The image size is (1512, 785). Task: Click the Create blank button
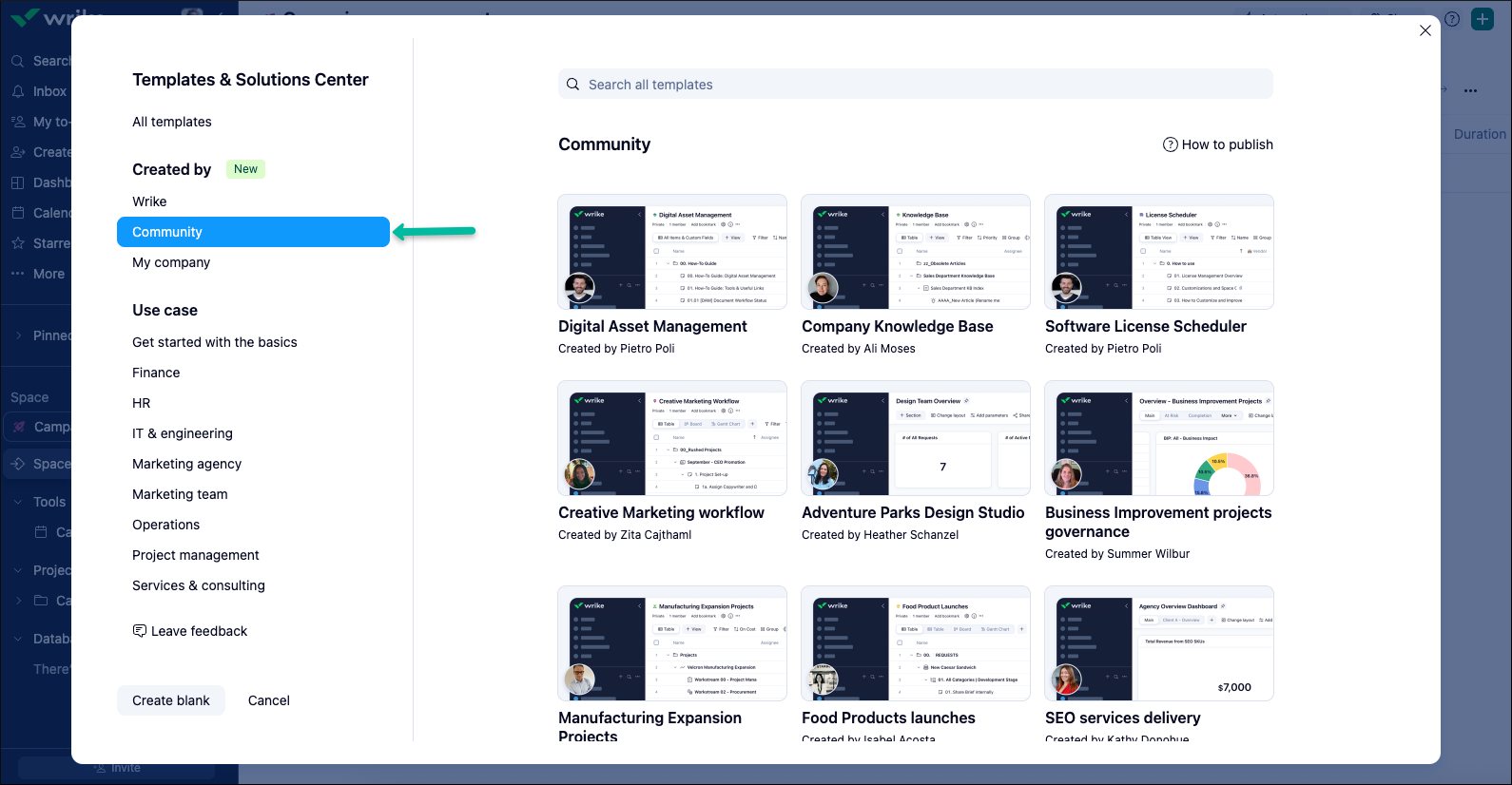(171, 700)
